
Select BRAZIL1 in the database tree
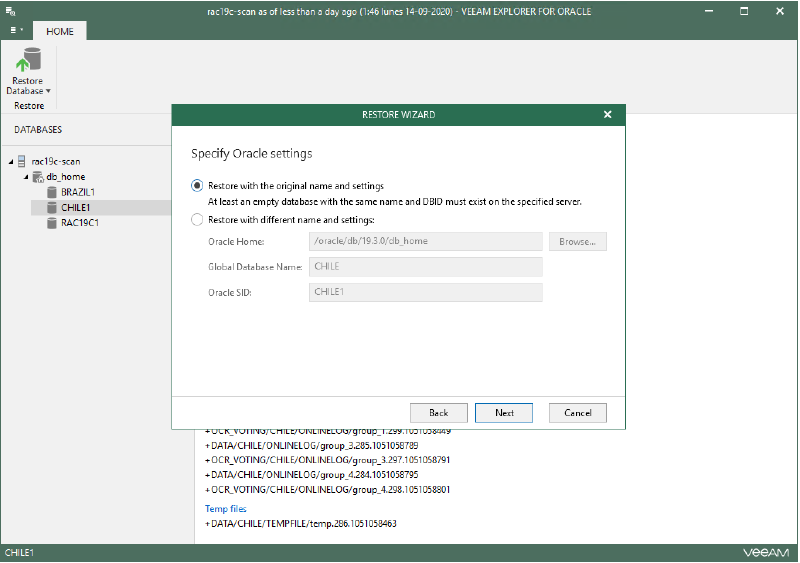tap(78, 192)
